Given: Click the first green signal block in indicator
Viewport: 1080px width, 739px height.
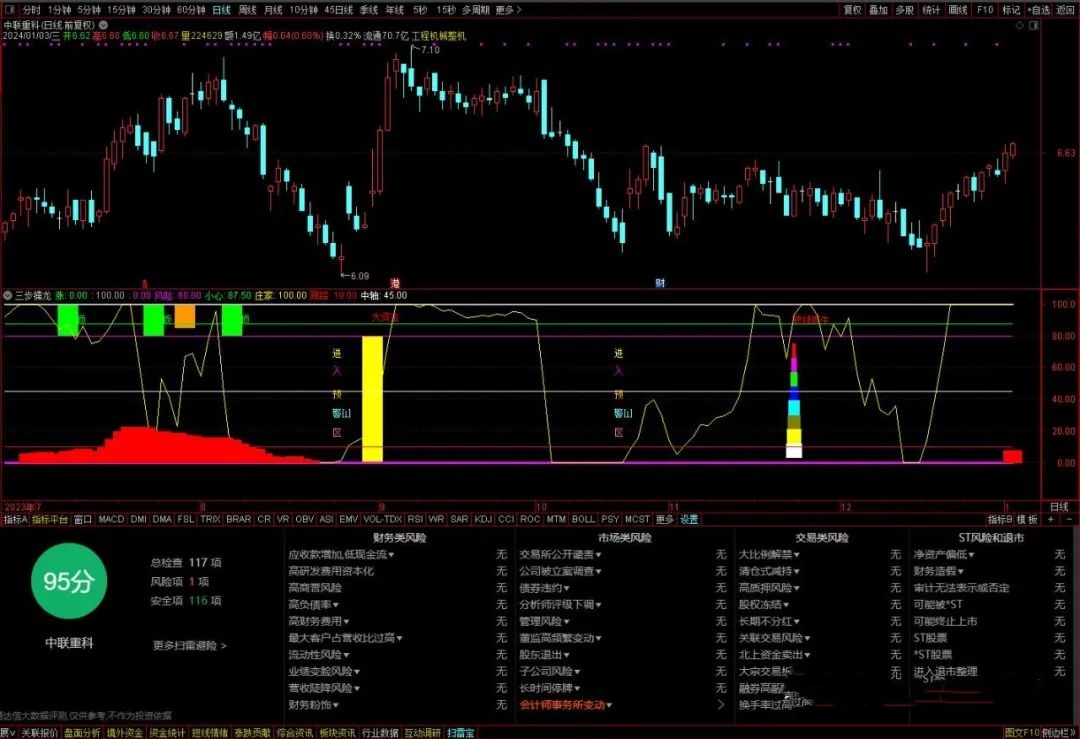Looking at the screenshot, I should [x=68, y=320].
